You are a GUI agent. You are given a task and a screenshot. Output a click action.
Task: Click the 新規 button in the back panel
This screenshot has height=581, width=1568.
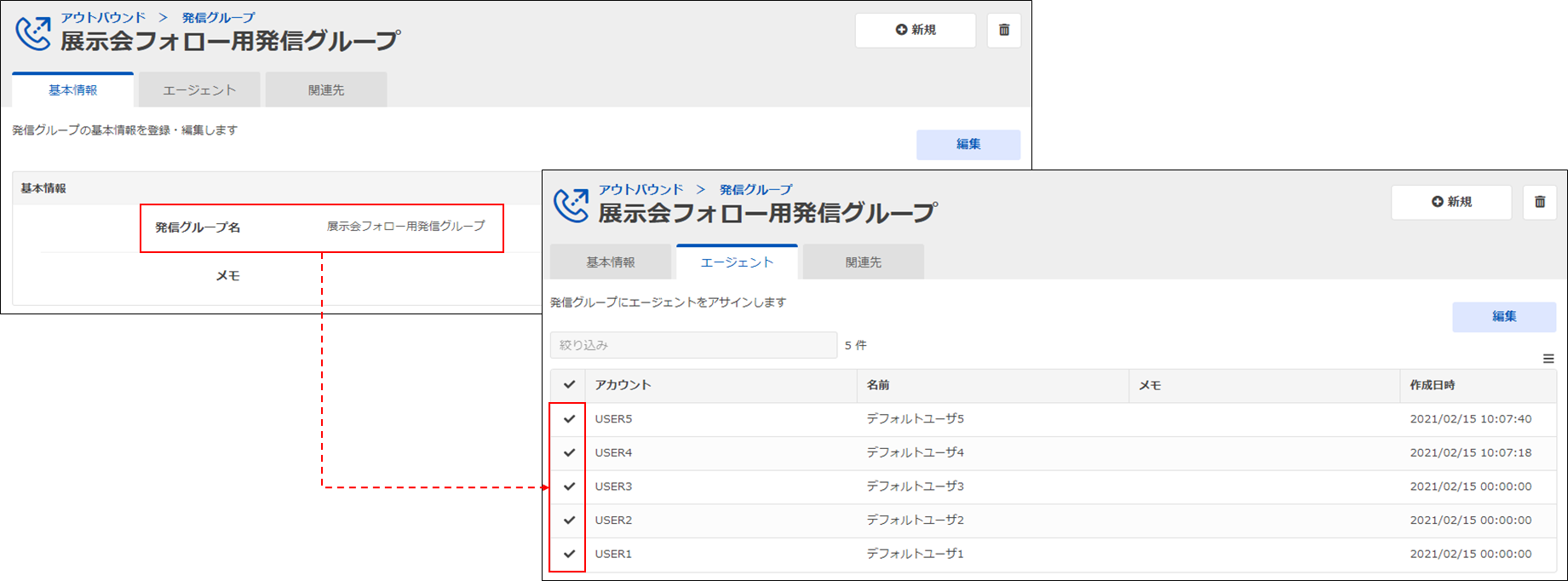915,30
